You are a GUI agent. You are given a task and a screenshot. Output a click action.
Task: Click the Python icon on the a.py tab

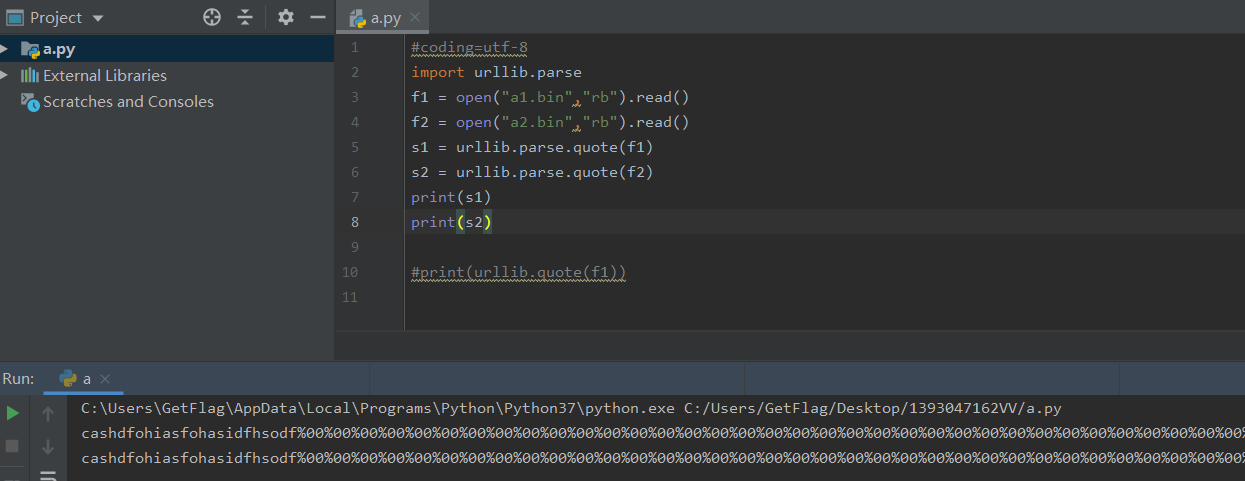(358, 18)
